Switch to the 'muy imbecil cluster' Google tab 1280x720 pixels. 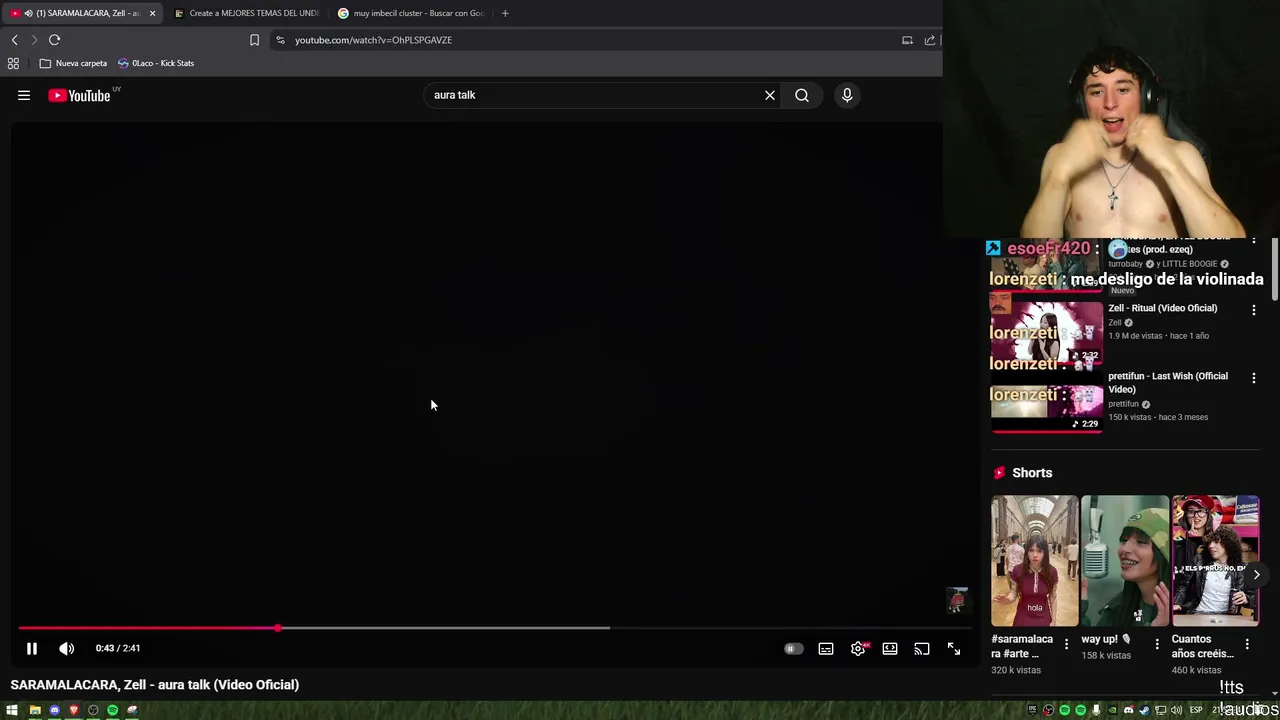click(410, 13)
